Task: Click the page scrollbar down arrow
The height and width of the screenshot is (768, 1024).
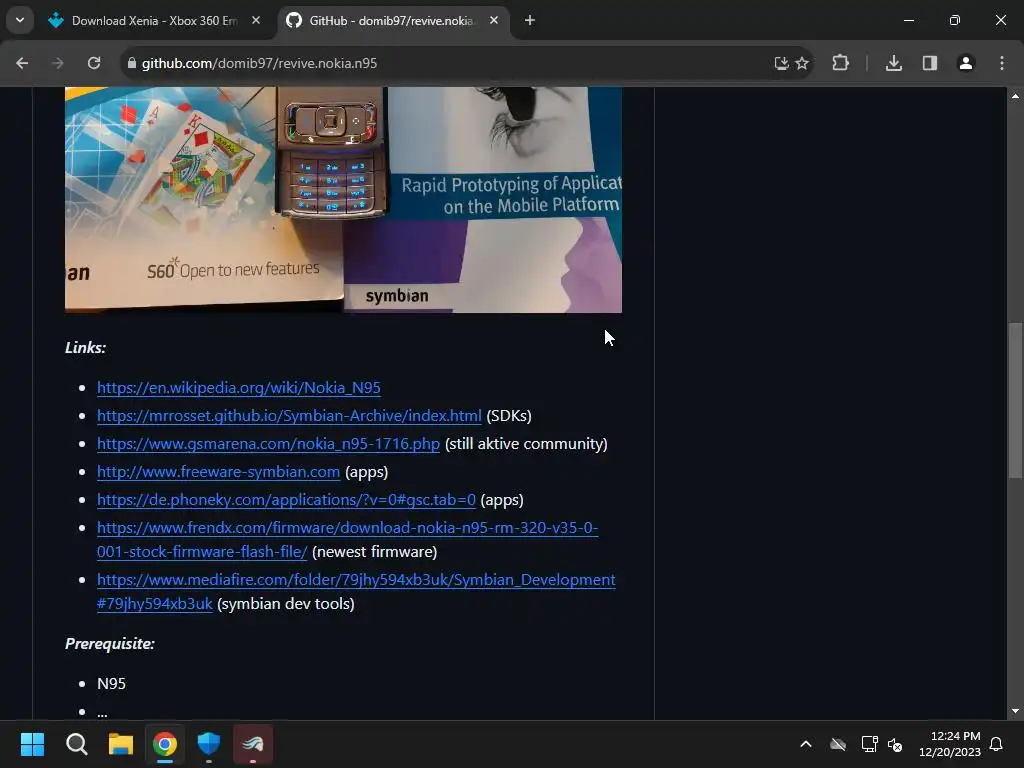Action: pos(1015,711)
